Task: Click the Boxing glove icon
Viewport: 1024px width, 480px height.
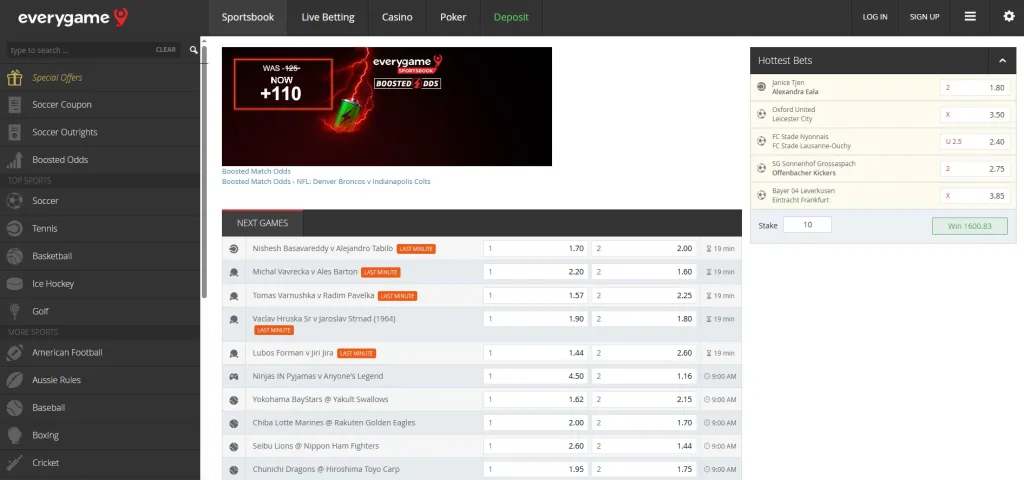Action: 14,435
